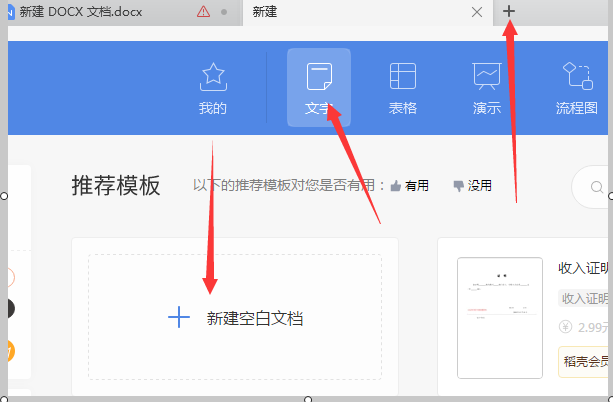Click the dark circle icon in the left sidebar
Screen dimensions: 613x402
coord(11,309)
